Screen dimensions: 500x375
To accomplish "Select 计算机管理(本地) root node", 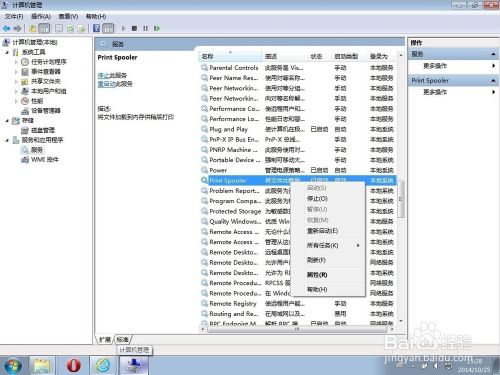I will pyautogui.click(x=35, y=42).
